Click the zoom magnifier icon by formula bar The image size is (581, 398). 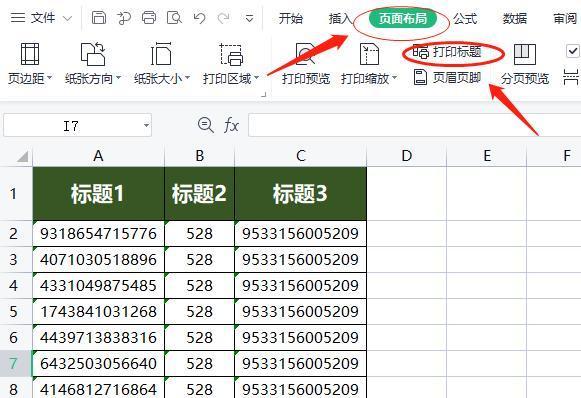(205, 125)
